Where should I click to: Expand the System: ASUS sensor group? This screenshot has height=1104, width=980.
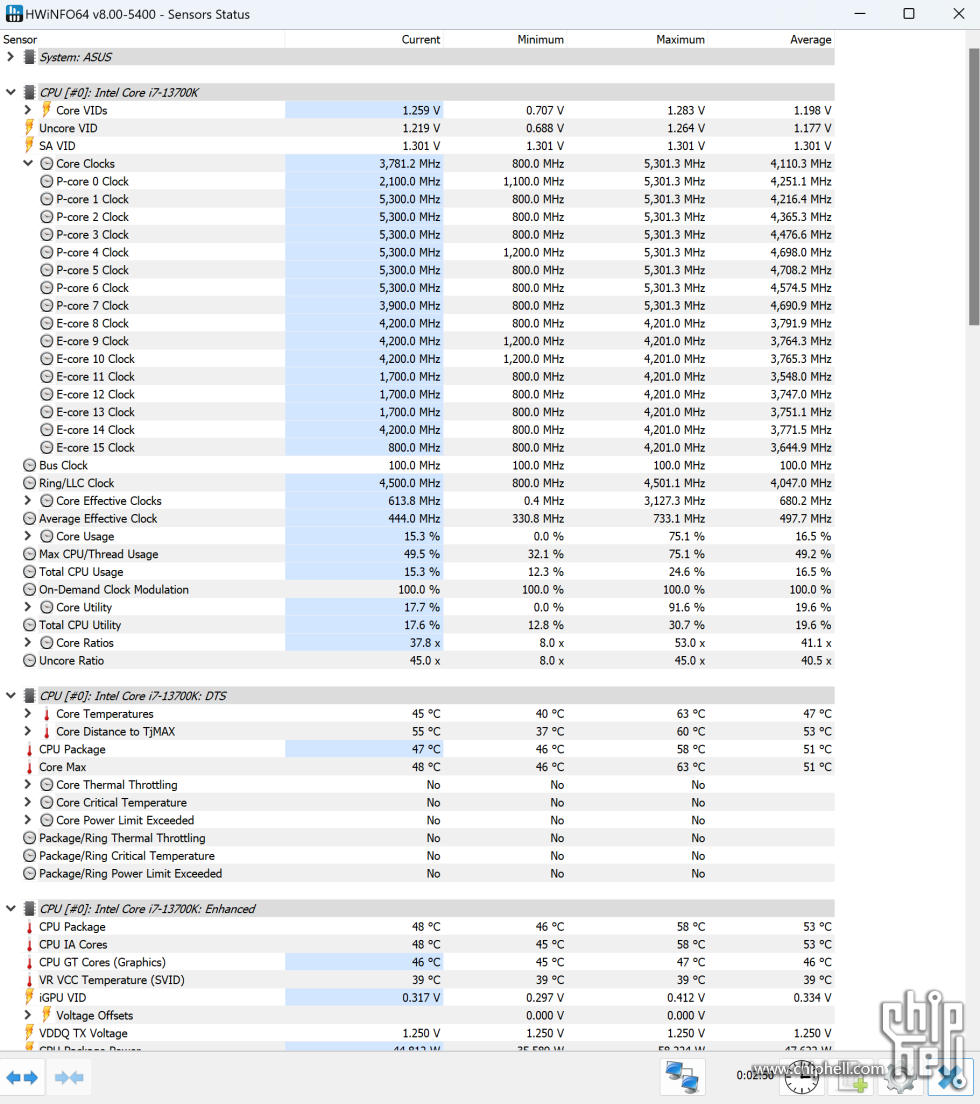pos(11,56)
